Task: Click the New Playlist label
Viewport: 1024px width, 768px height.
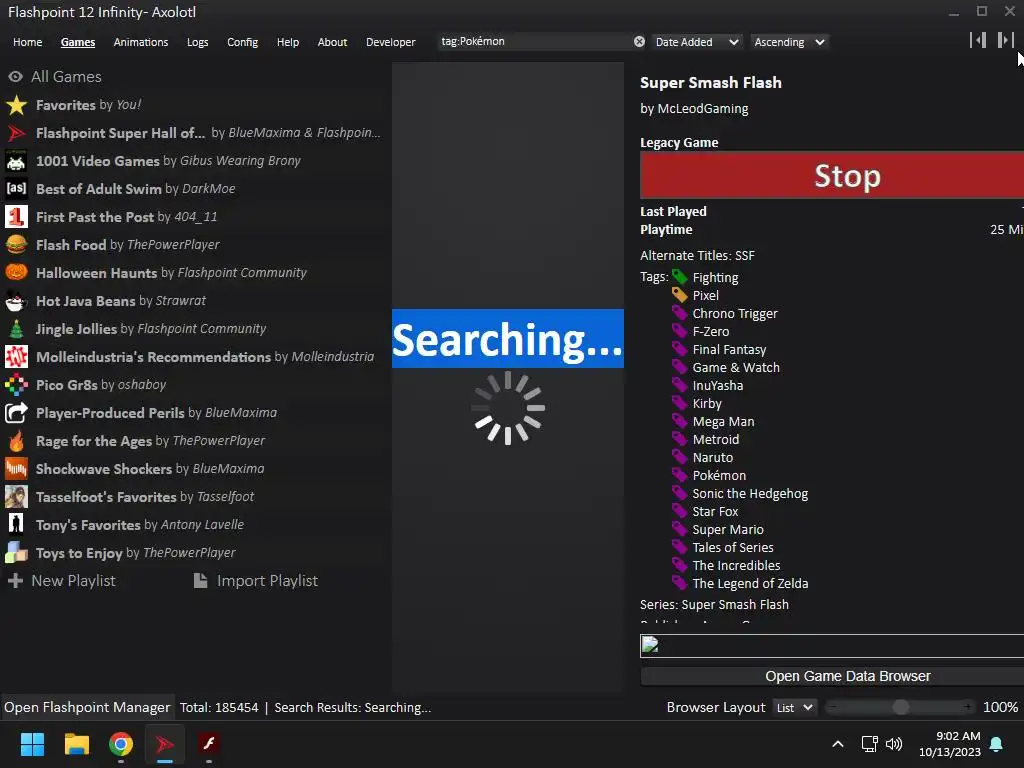Action: point(73,581)
